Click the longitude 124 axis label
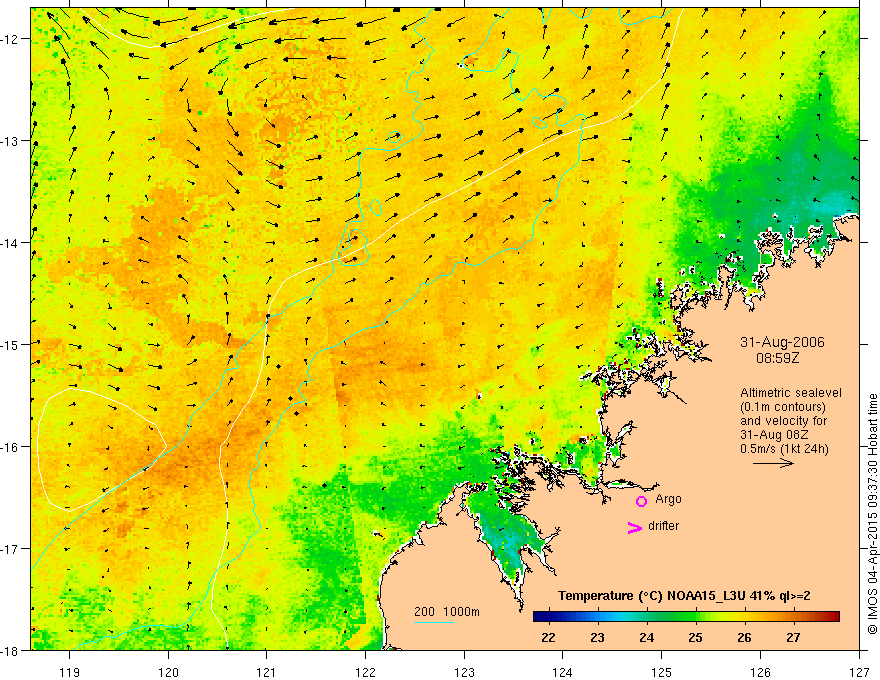This screenshot has width=880, height=680. (563, 672)
